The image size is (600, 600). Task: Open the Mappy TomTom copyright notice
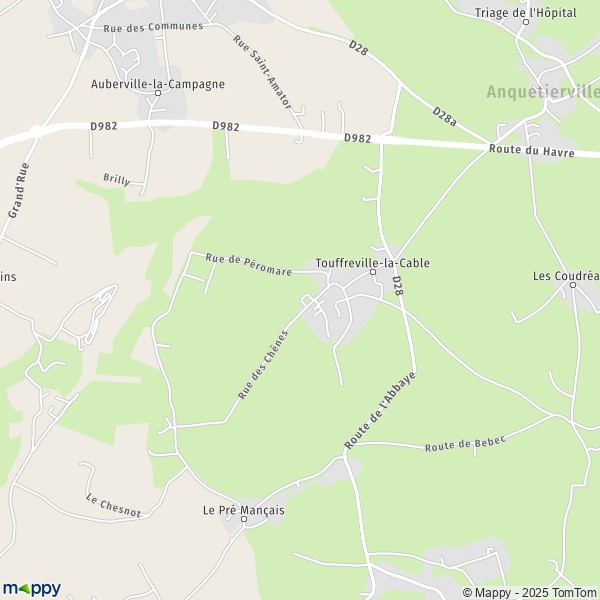(x=530, y=592)
